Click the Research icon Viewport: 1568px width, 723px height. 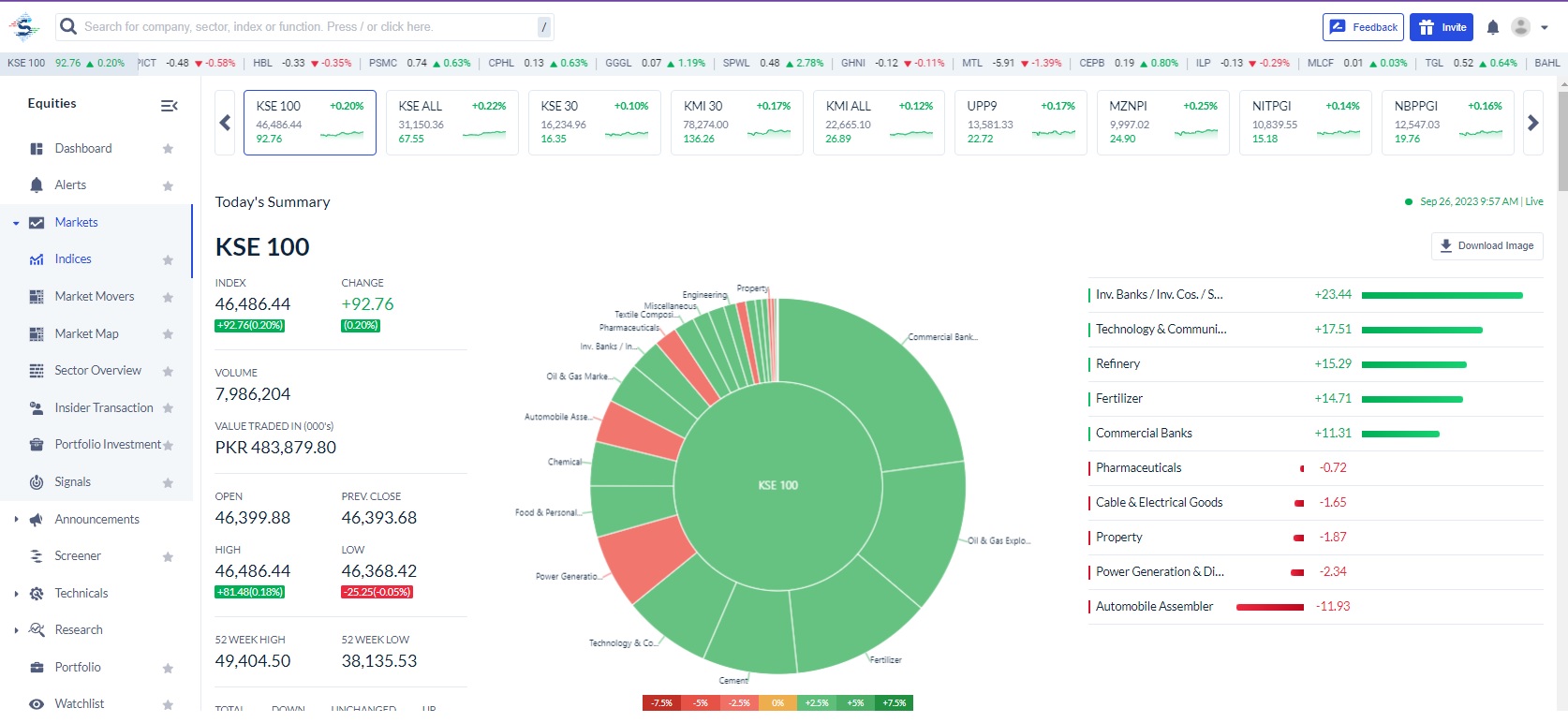(x=37, y=630)
